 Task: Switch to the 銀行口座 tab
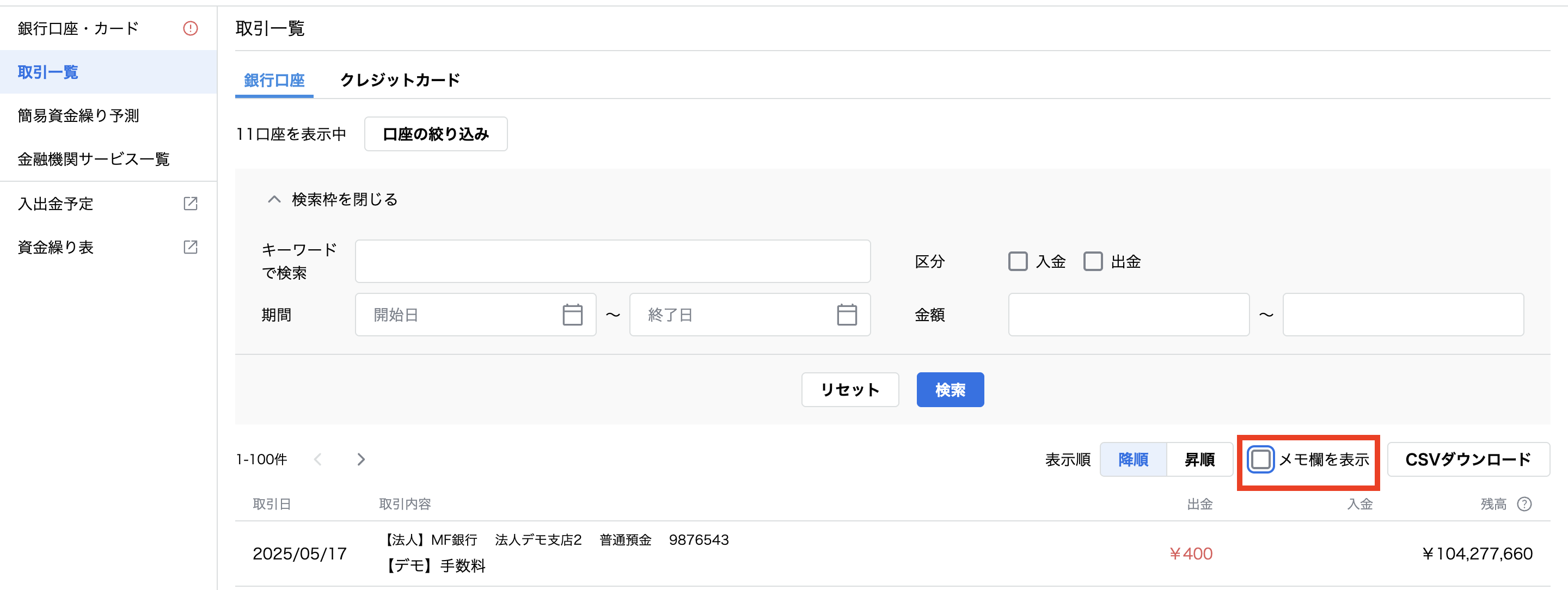(x=274, y=81)
